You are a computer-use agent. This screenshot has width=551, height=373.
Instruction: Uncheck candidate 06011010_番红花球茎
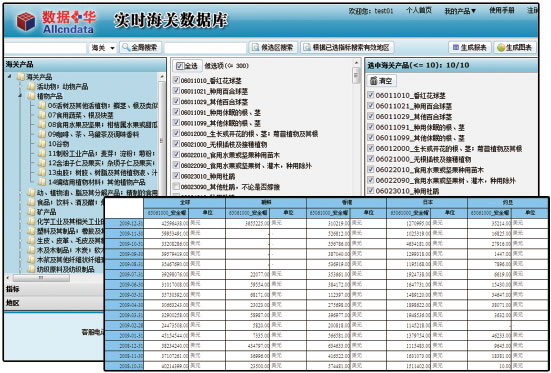tap(176, 81)
